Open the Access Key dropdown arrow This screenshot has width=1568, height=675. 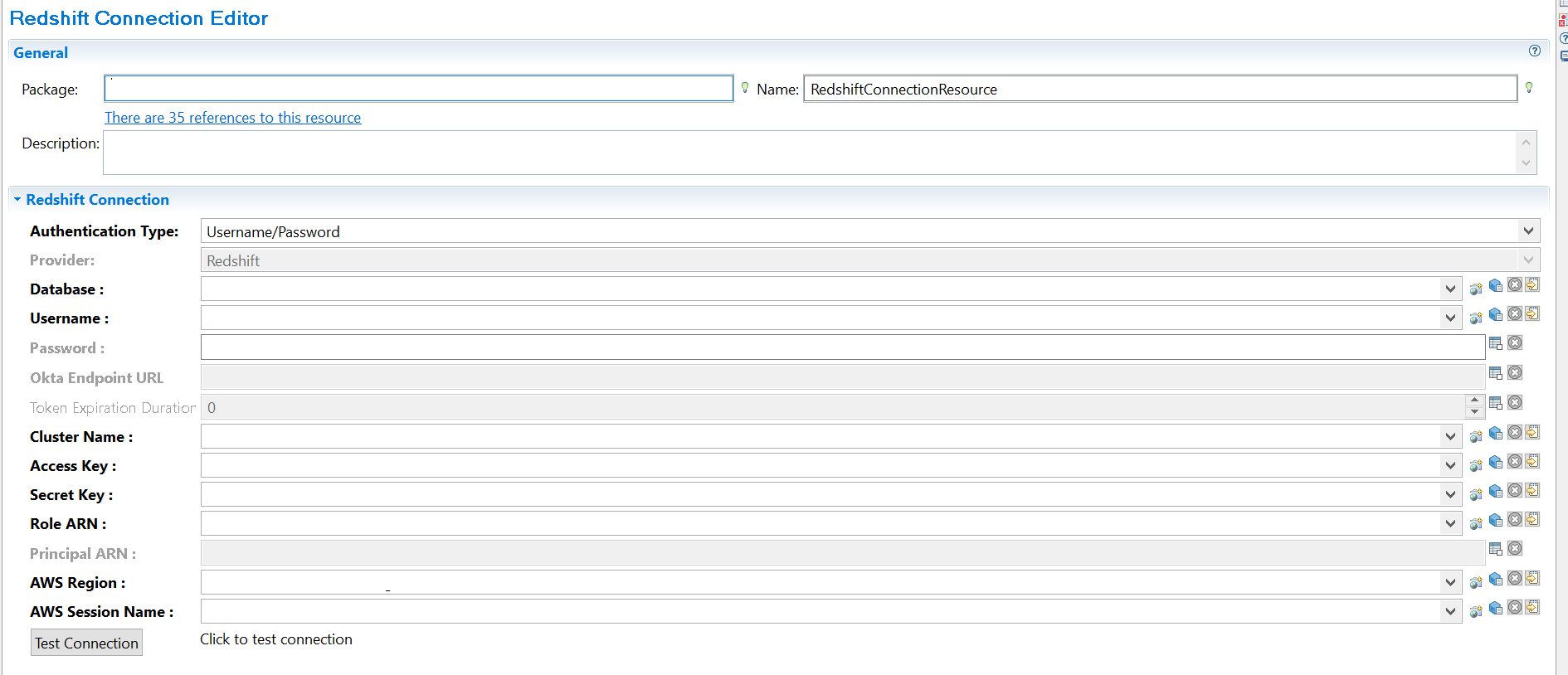click(x=1450, y=466)
